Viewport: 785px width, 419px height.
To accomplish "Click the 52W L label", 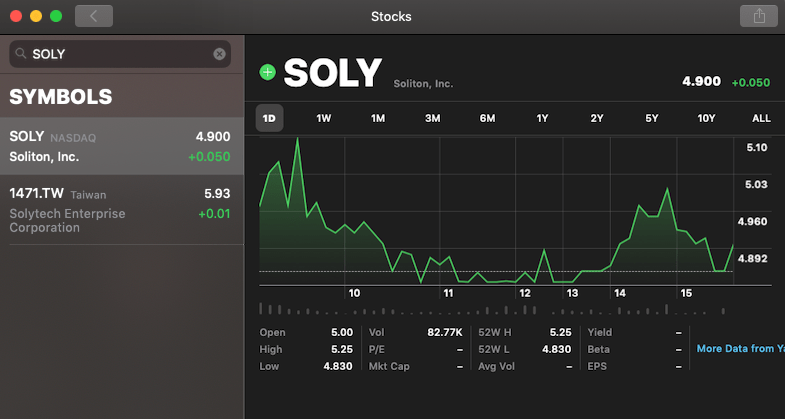I will click(495, 349).
